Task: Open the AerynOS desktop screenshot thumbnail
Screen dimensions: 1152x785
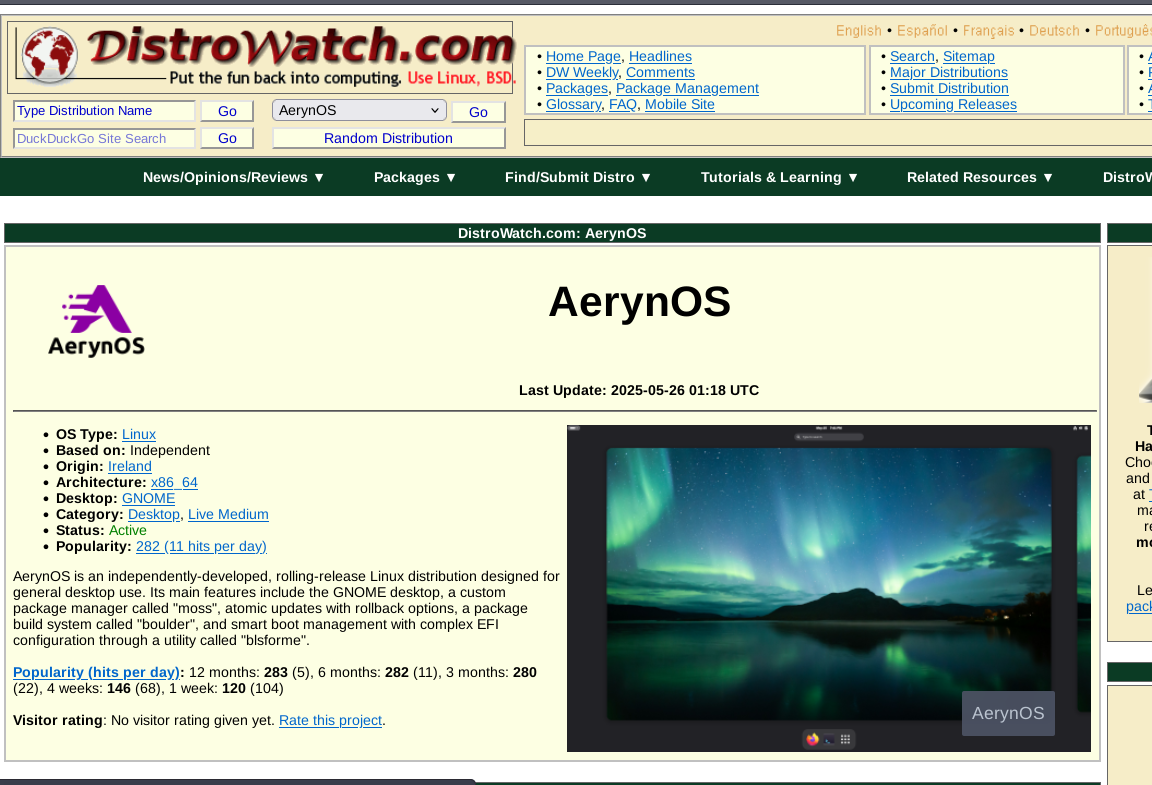Action: tap(828, 588)
